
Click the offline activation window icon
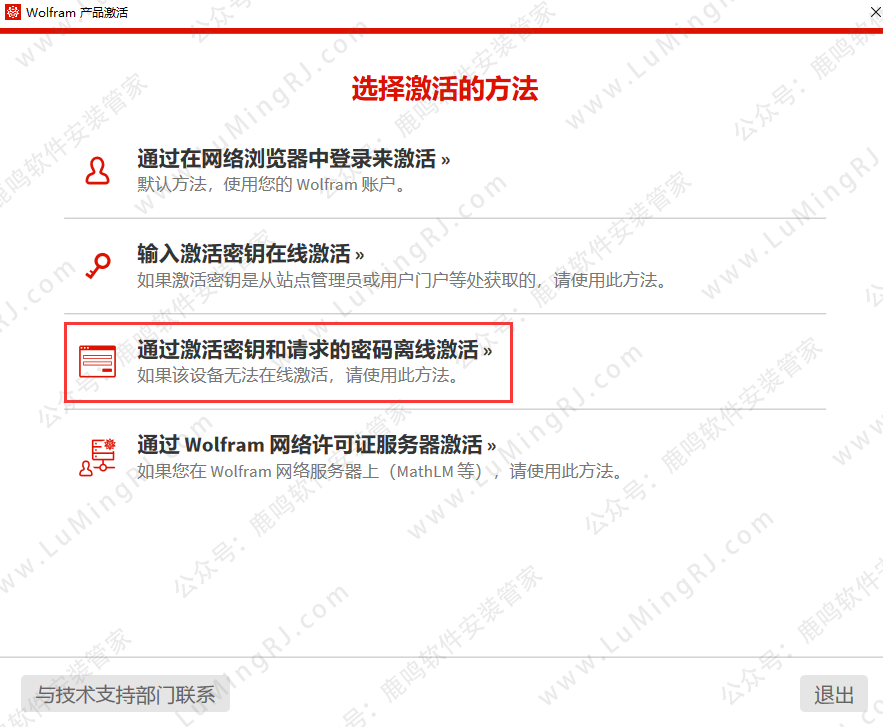tap(97, 361)
